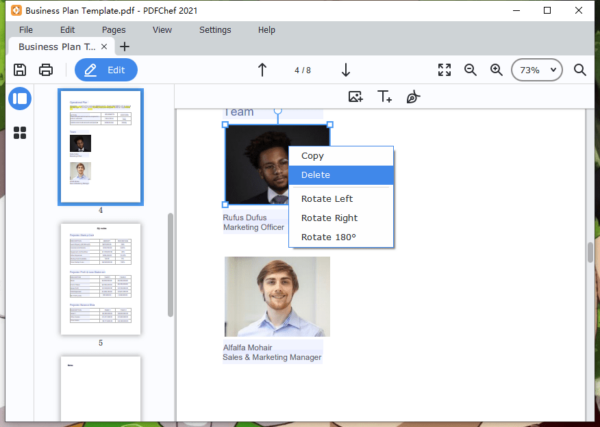Open the page grid view icon
This screenshot has height=427, width=600.
[20, 133]
